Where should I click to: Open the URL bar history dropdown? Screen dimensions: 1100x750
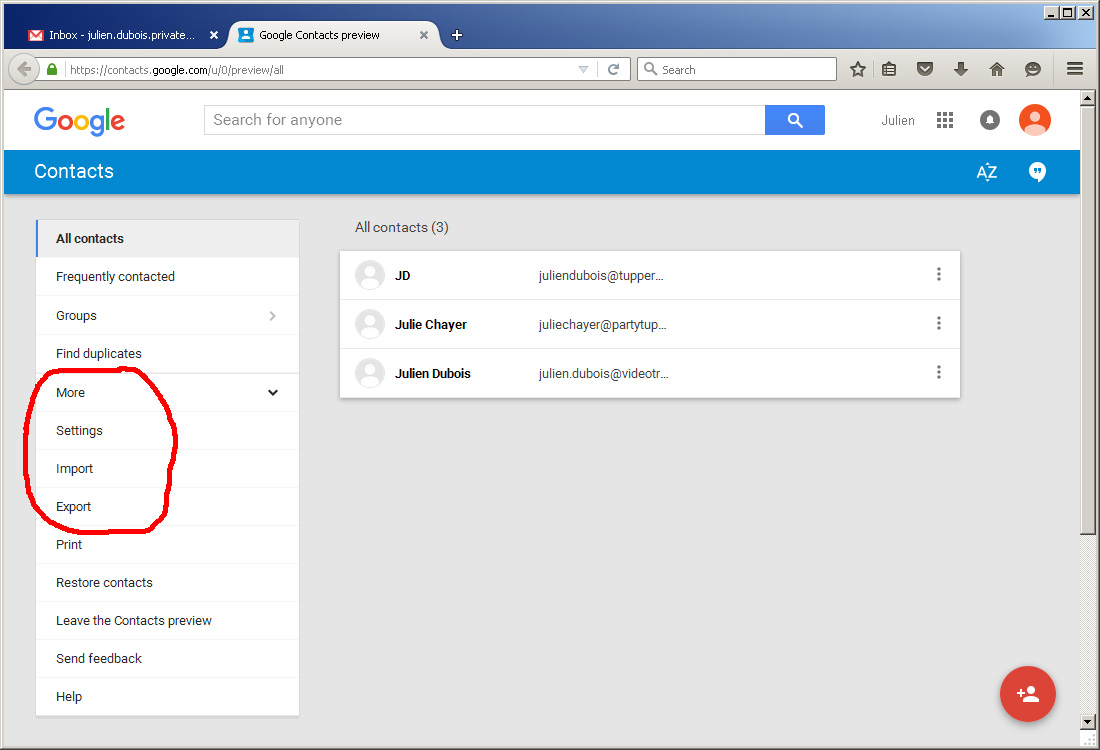[584, 69]
